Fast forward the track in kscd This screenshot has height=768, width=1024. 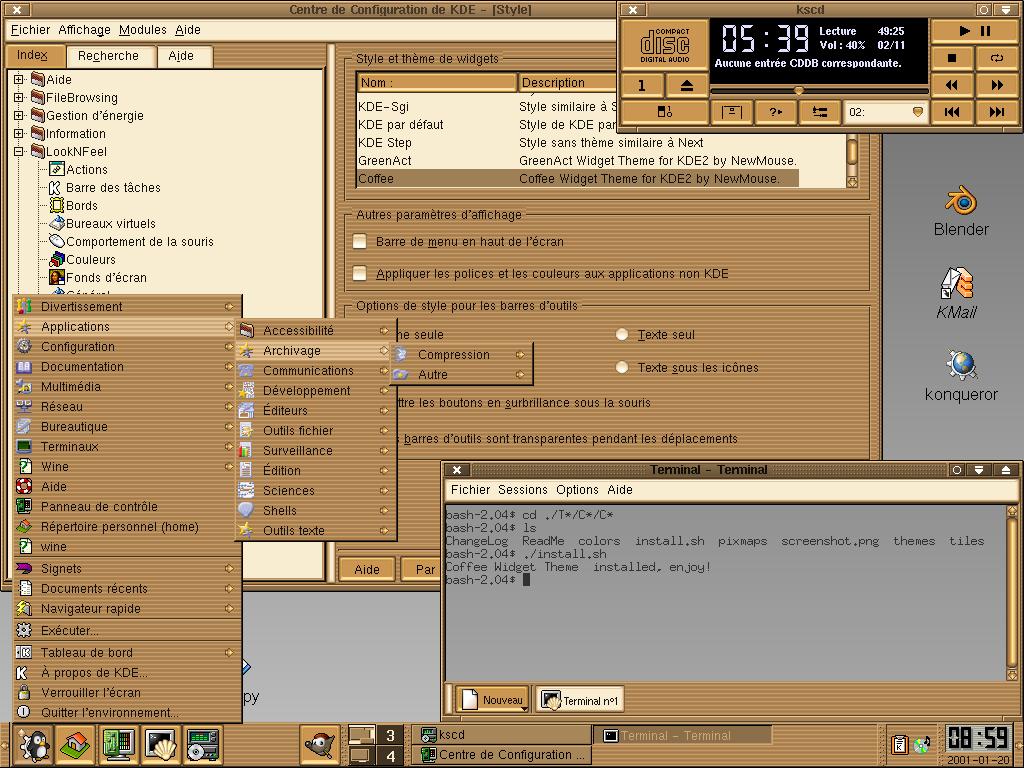[997, 85]
